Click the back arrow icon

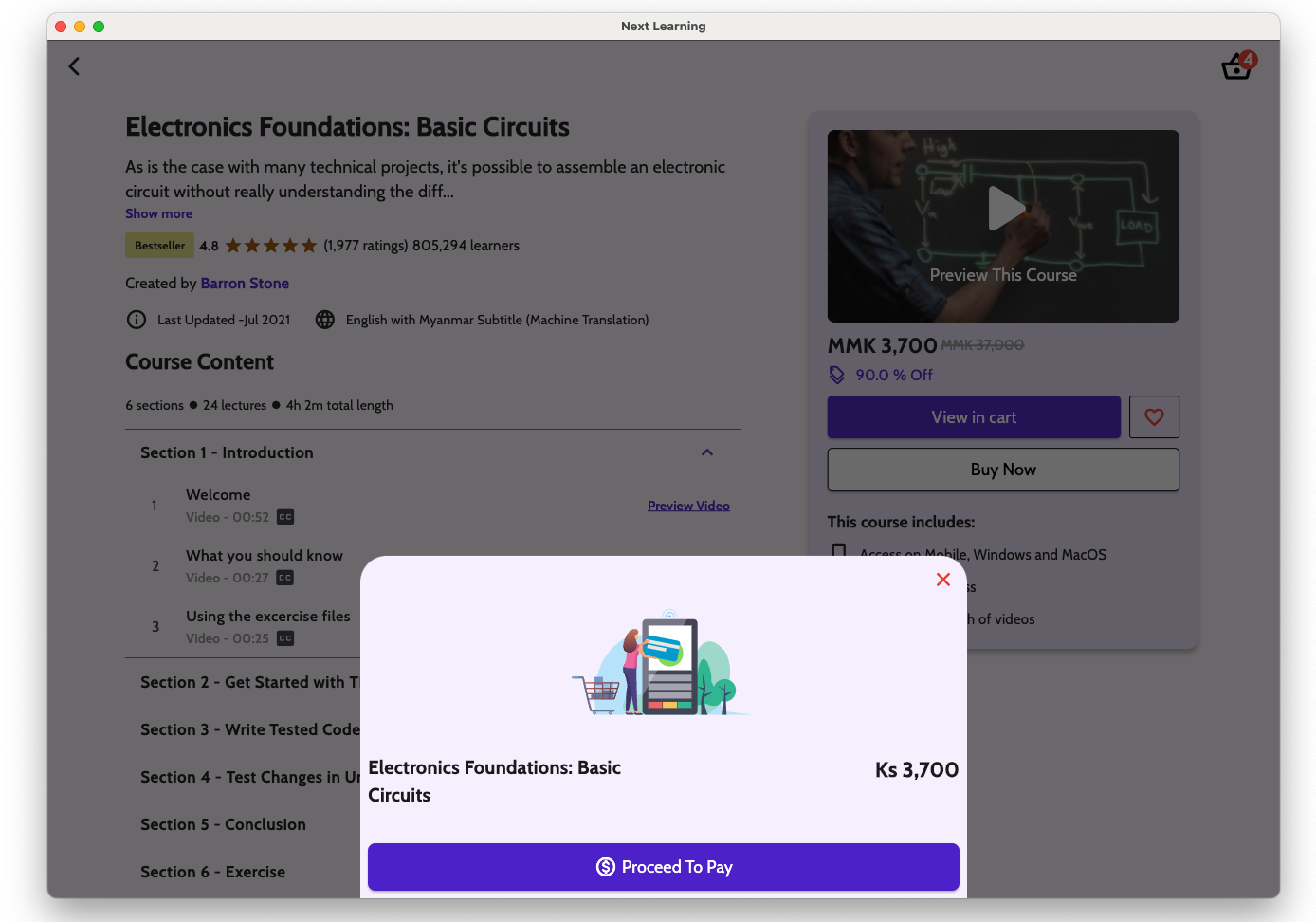click(x=74, y=66)
